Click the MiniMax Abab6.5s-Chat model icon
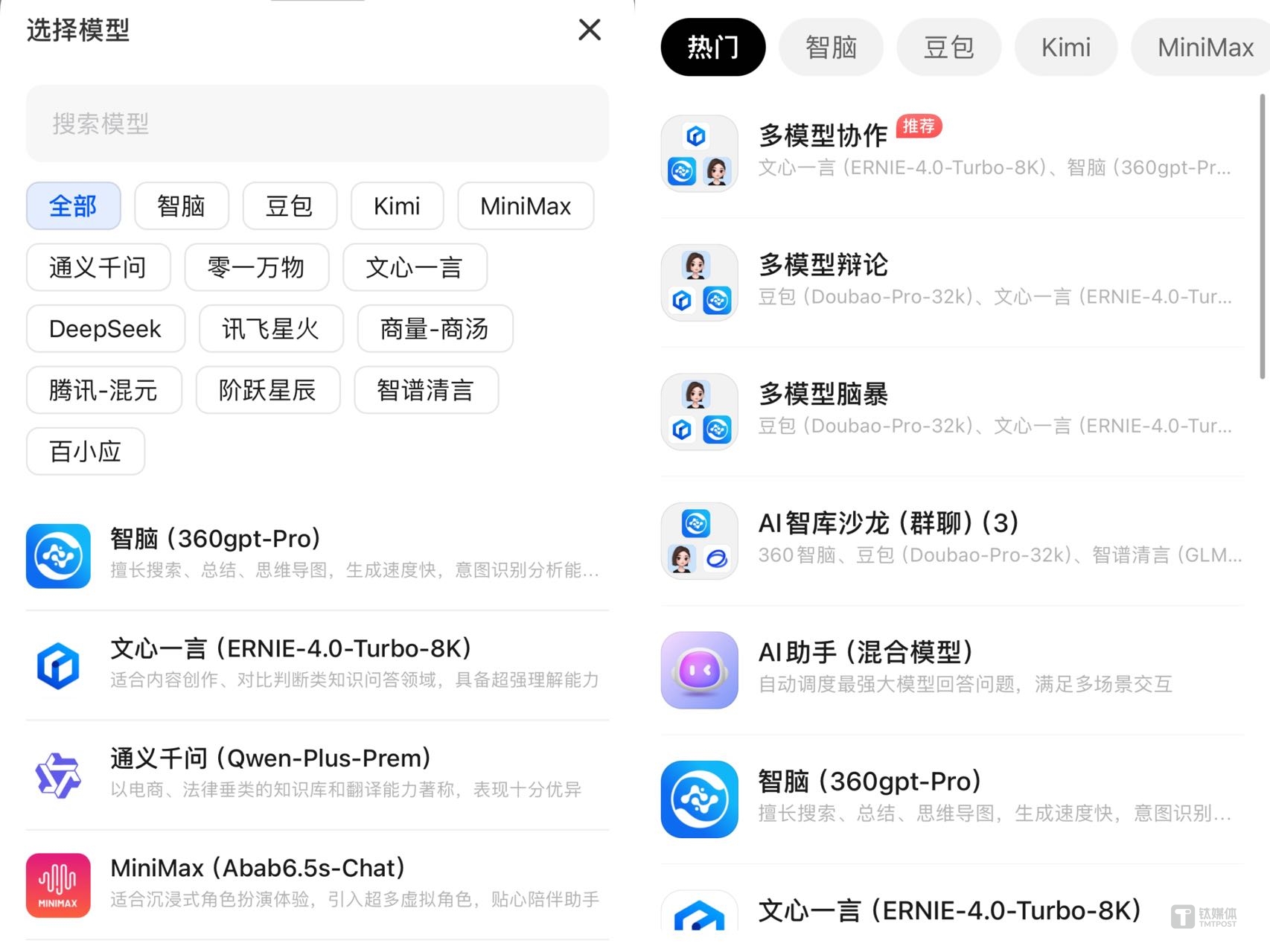Viewport: 1270px width, 952px height. [58, 884]
